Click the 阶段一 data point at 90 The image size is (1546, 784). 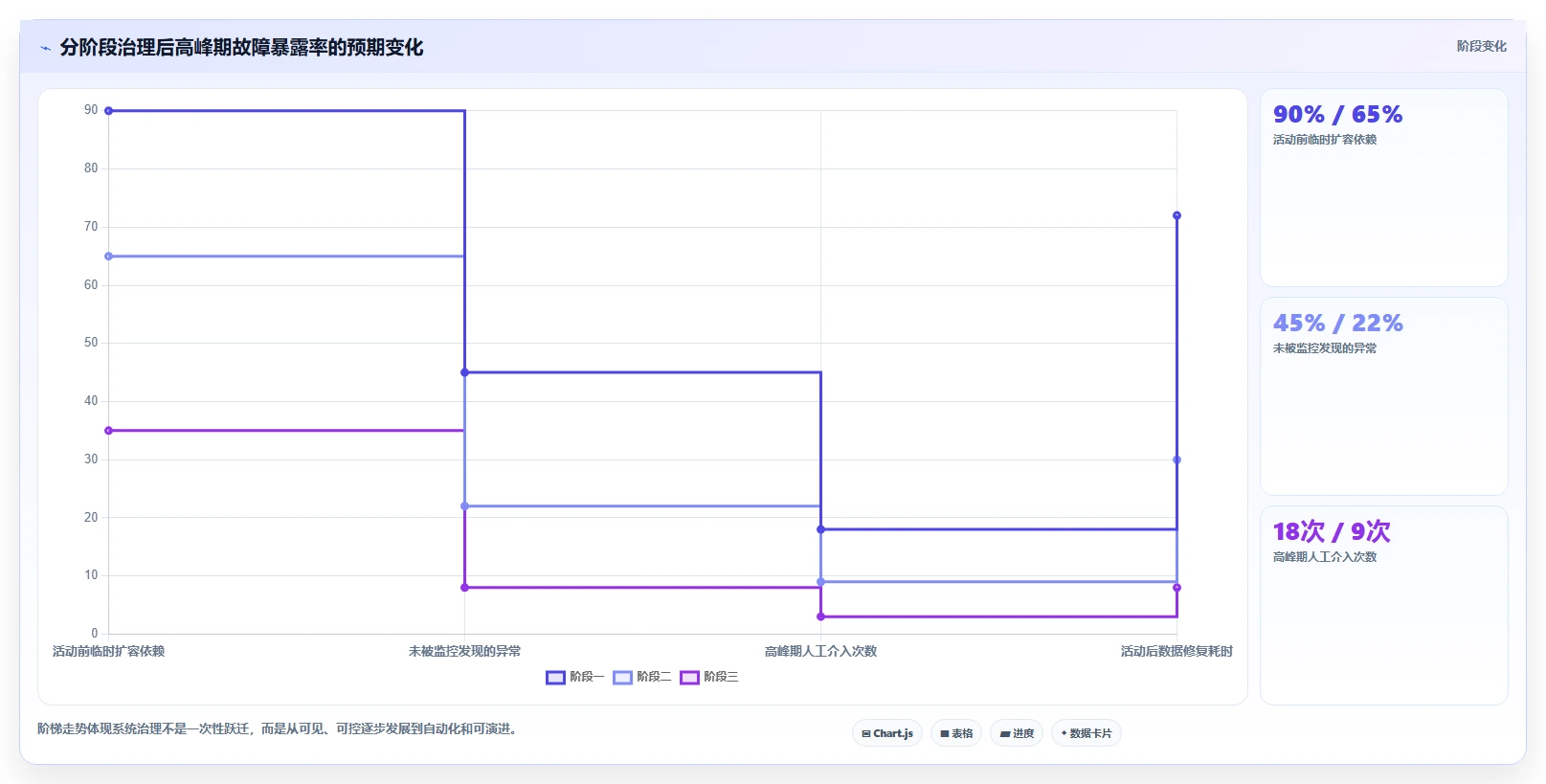[x=108, y=111]
